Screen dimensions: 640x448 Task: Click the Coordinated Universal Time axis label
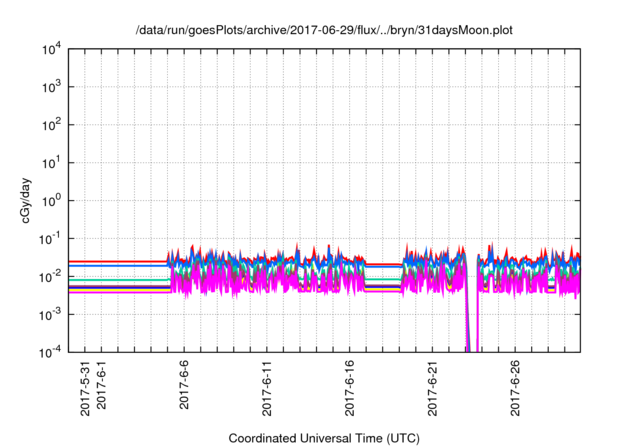point(325,438)
